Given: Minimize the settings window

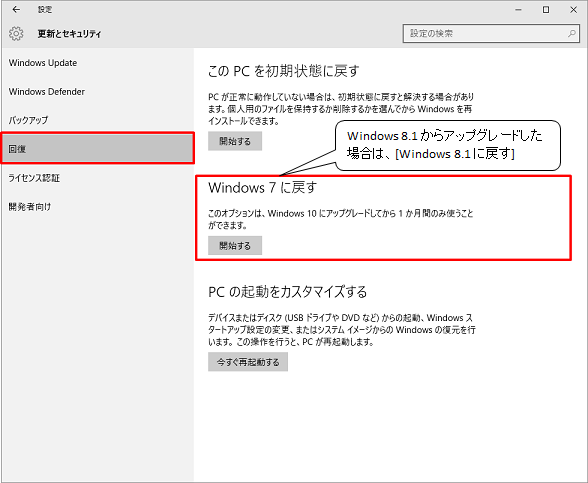Looking at the screenshot, I should pos(518,10).
